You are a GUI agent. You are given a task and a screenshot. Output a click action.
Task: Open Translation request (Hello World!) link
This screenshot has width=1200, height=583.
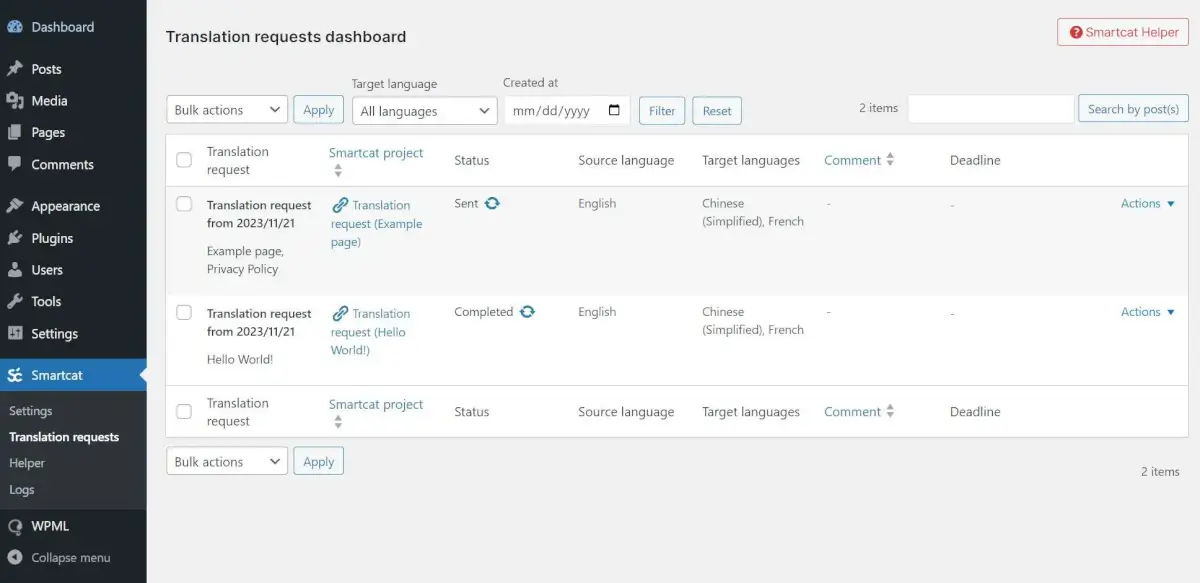click(x=371, y=332)
